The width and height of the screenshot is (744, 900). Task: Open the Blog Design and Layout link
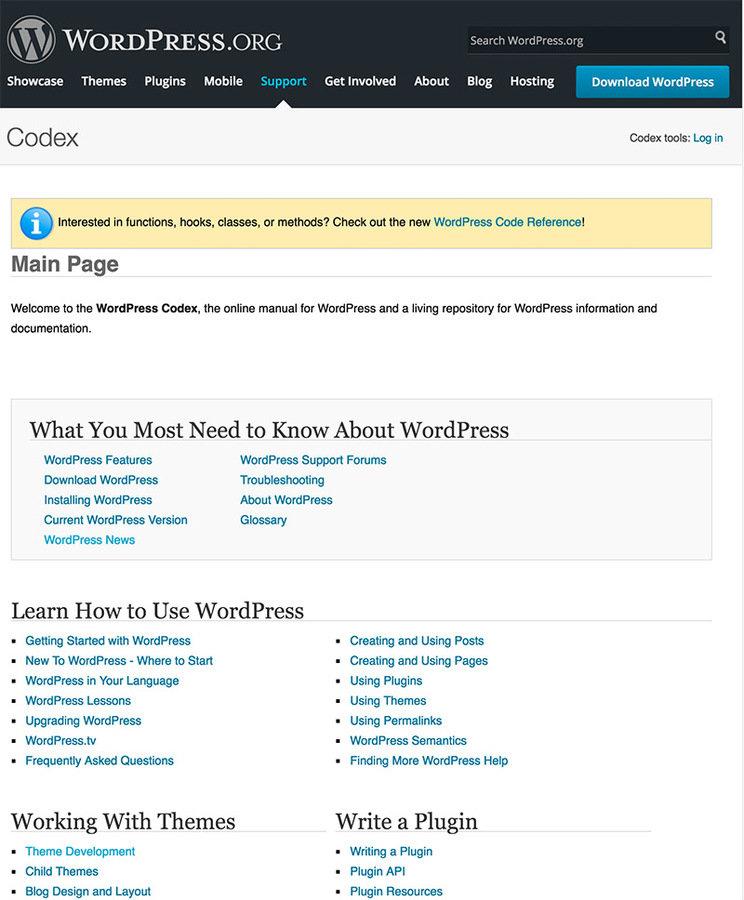tap(88, 891)
